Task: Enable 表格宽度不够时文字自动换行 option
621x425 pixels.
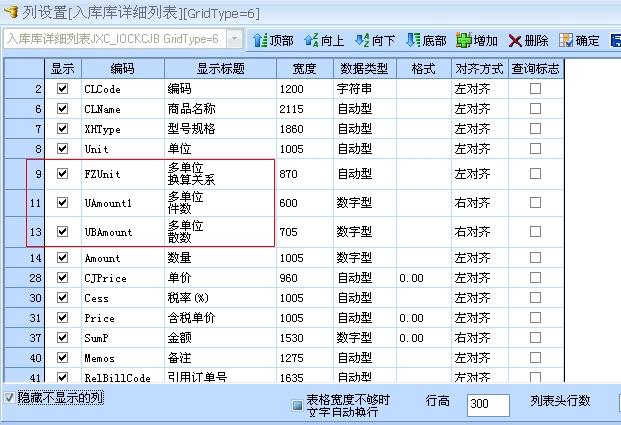Action: point(297,405)
